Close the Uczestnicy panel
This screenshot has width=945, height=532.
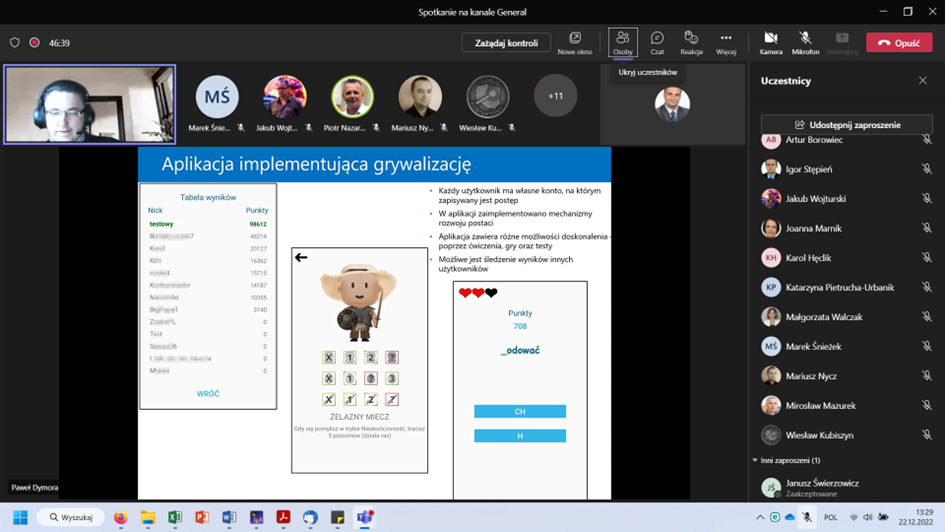[x=922, y=81]
